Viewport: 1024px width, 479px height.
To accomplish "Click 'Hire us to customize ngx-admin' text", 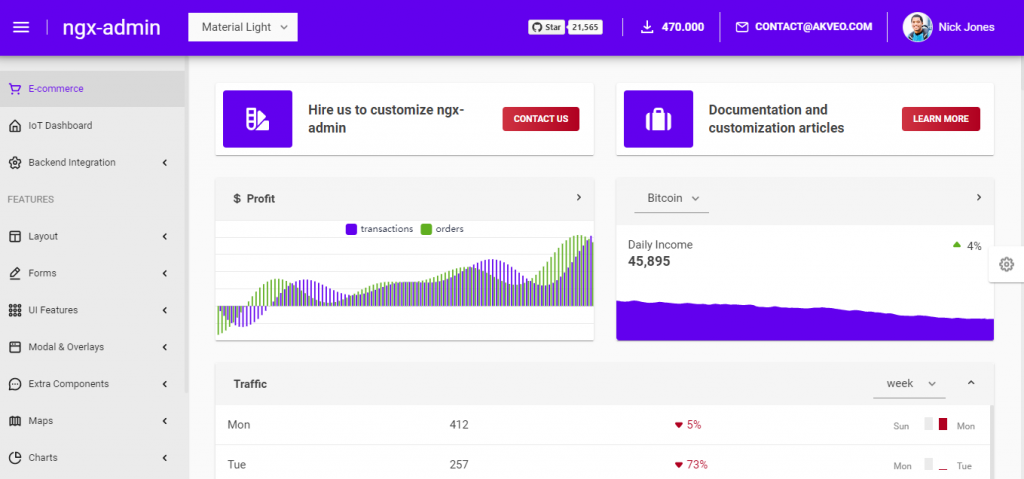I will [386, 119].
